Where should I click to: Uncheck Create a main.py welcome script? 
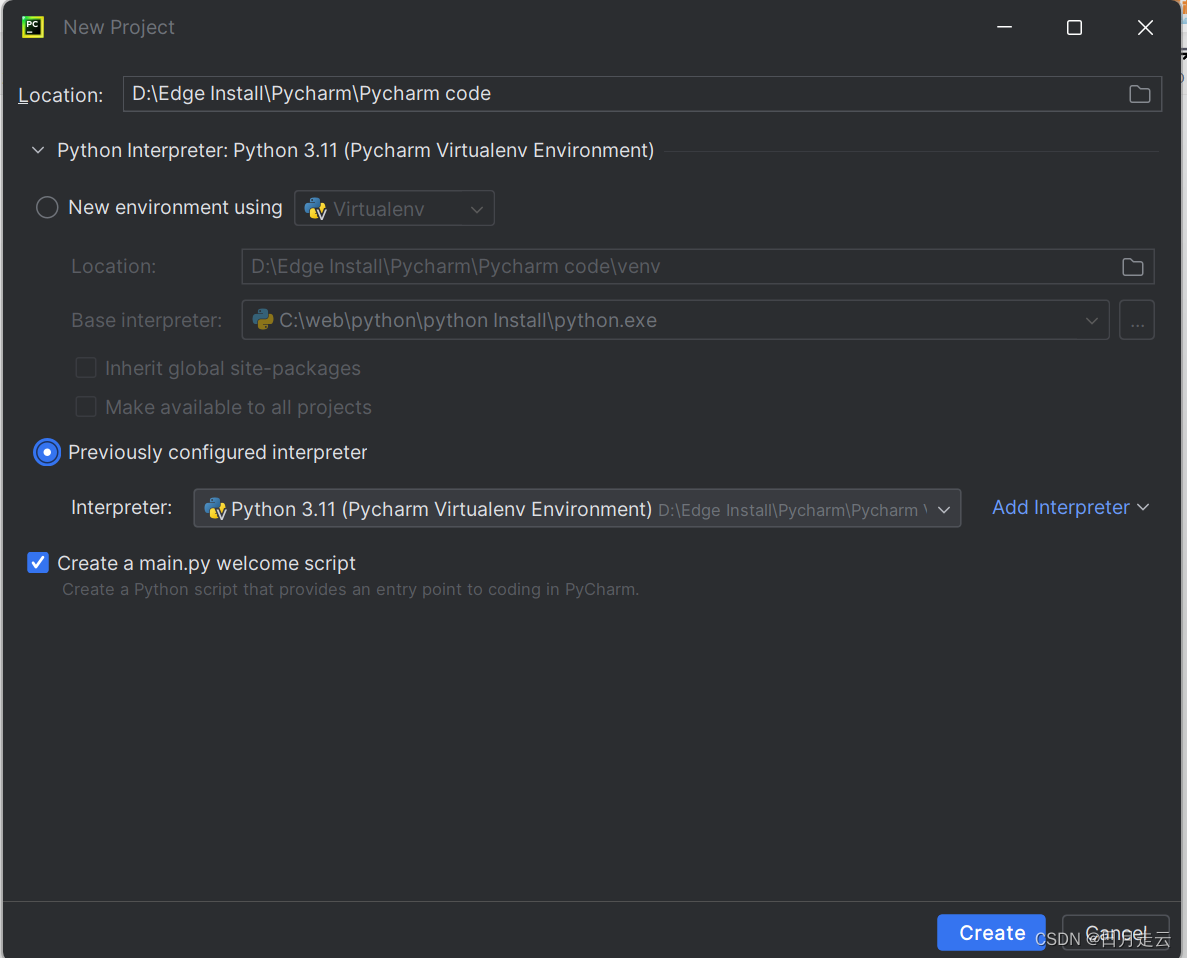pyautogui.click(x=38, y=563)
